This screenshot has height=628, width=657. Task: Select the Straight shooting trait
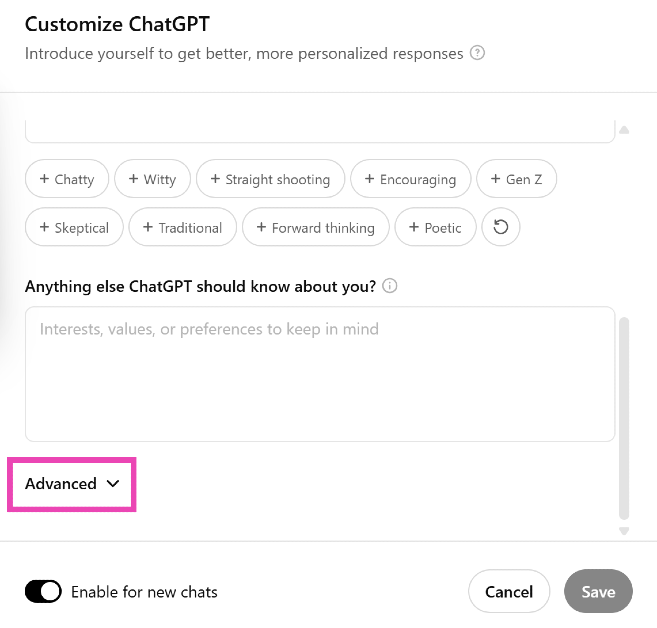point(270,179)
